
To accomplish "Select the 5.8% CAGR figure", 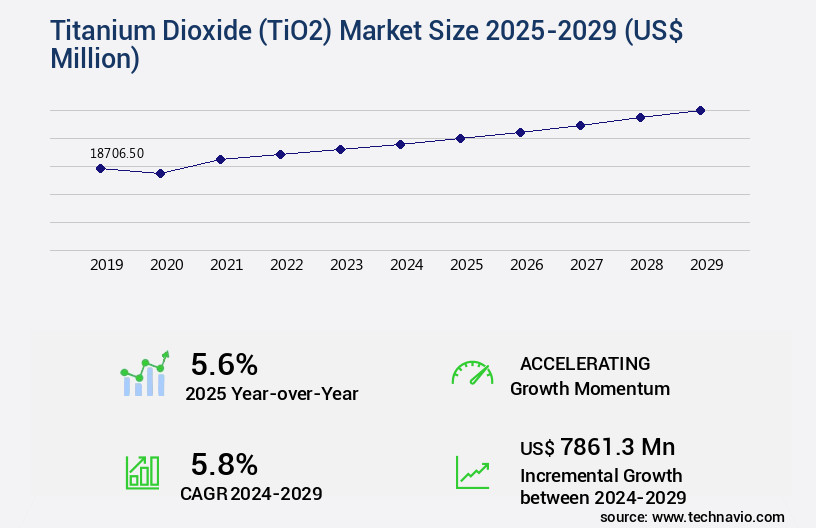I will 224,464.
